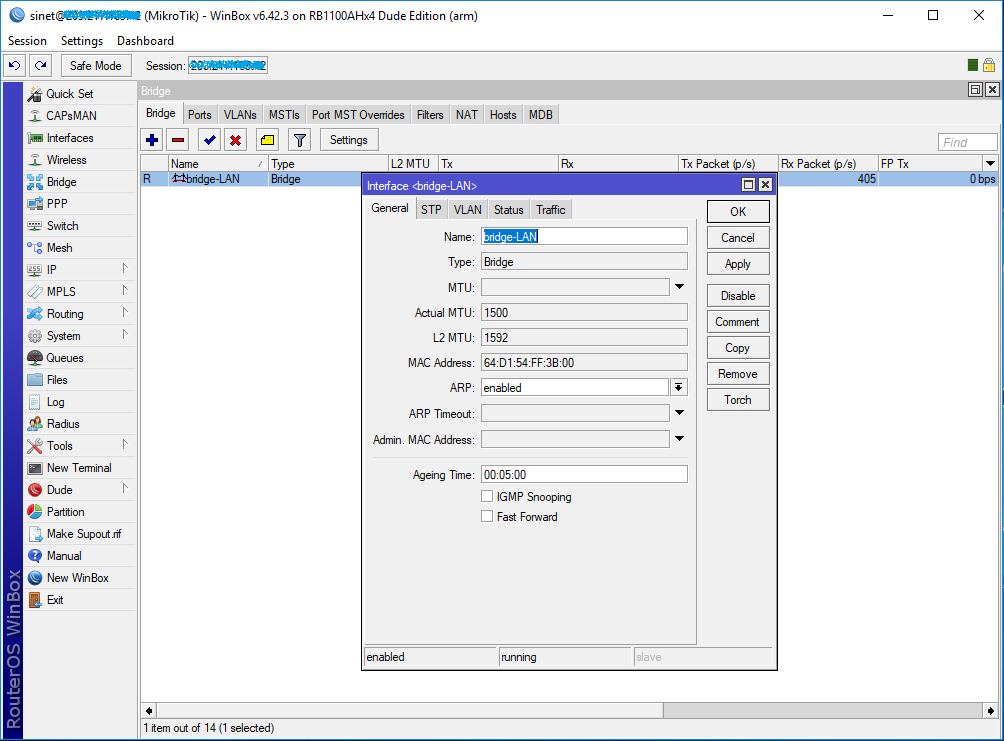
Task: Expand the Tools submenu
Action: point(126,445)
